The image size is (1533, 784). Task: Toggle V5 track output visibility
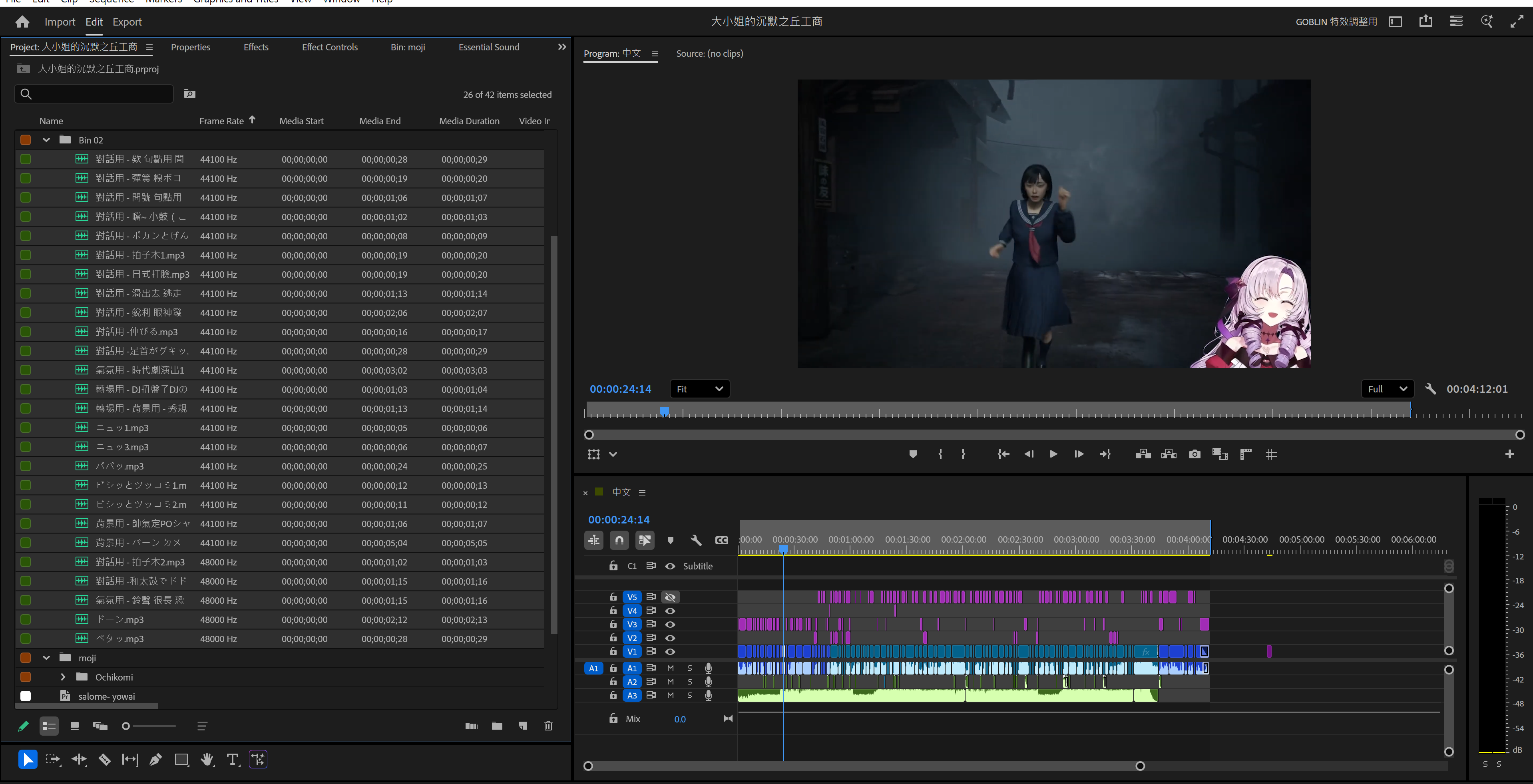(x=670, y=597)
